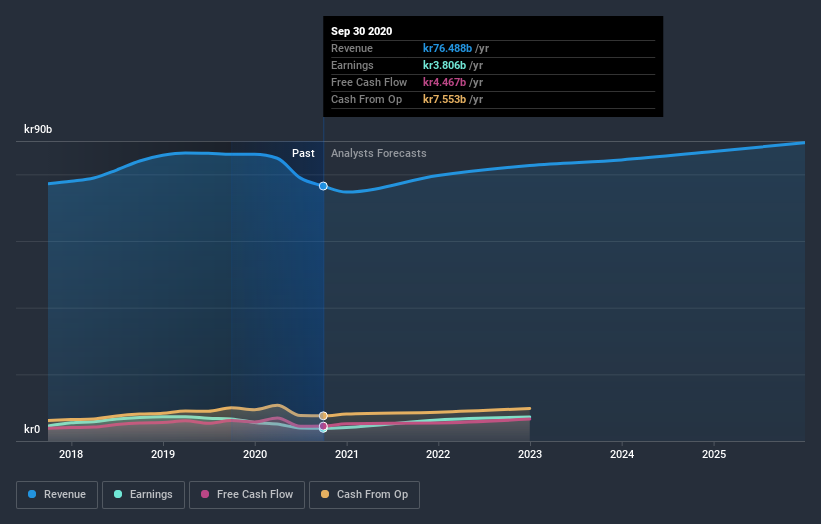This screenshot has height=524, width=821.
Task: Toggle the Revenue legend series
Action: pos(57,495)
